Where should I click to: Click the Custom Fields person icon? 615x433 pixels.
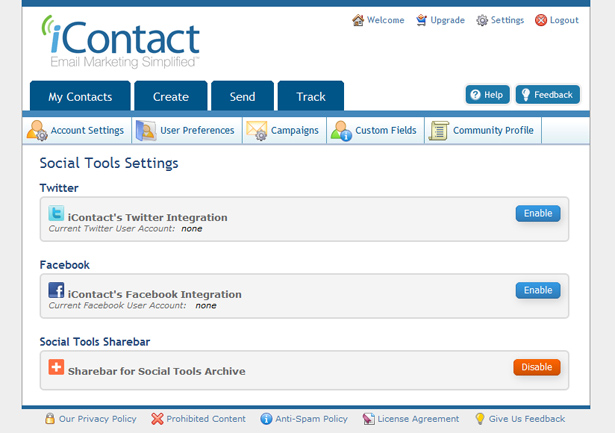[341, 131]
